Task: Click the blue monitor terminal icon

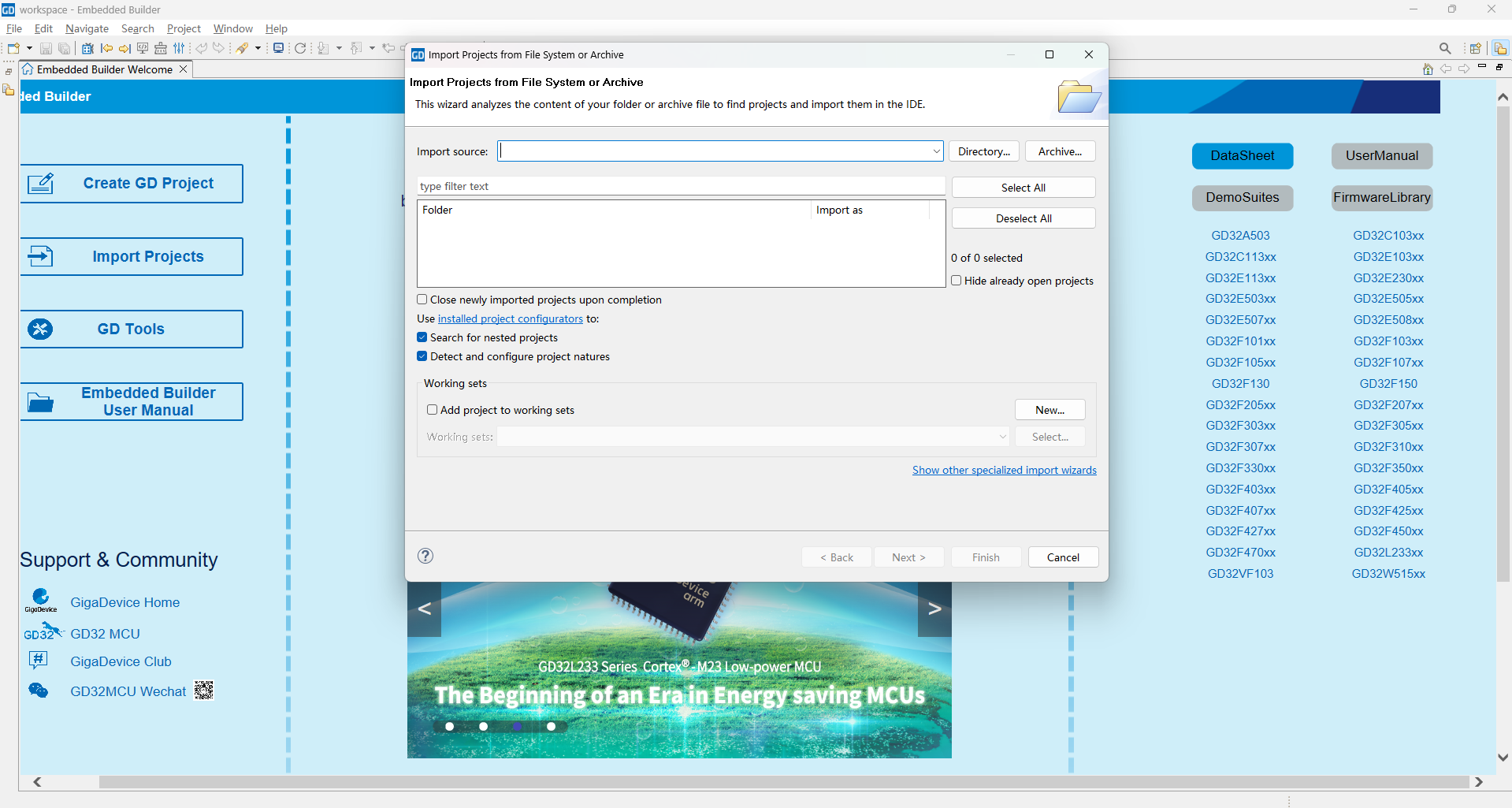Action: (278, 48)
